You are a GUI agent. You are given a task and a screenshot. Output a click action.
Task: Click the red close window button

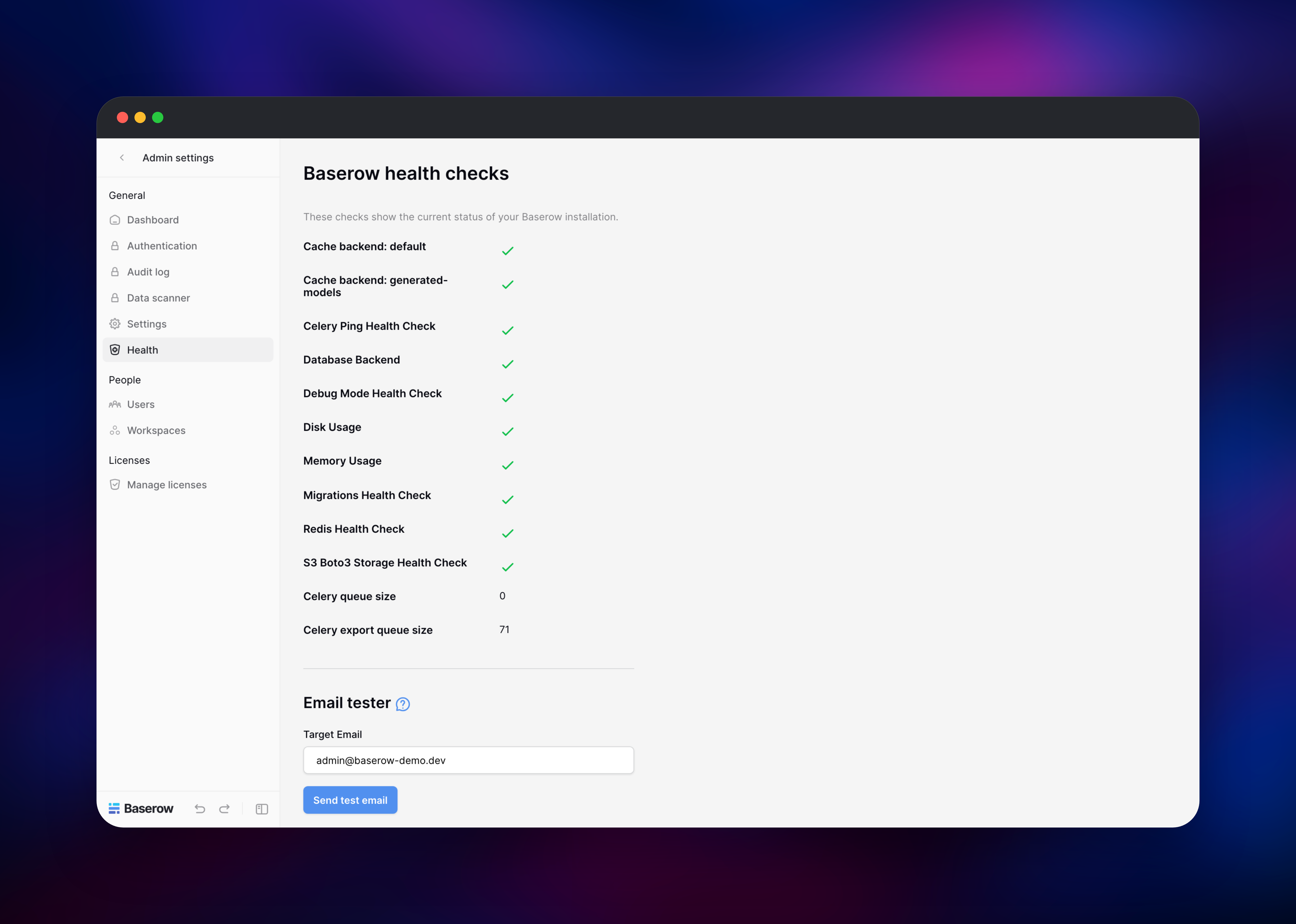[122, 117]
